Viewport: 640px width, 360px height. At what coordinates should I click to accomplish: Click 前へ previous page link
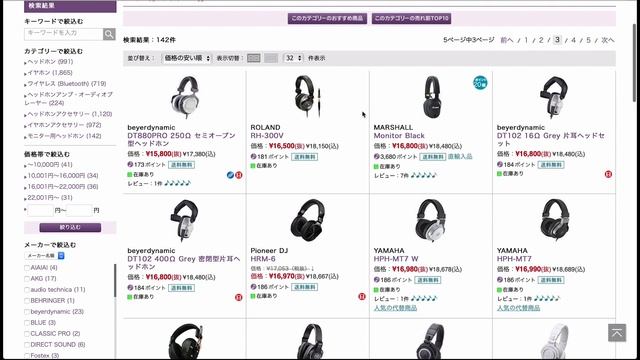507,40
